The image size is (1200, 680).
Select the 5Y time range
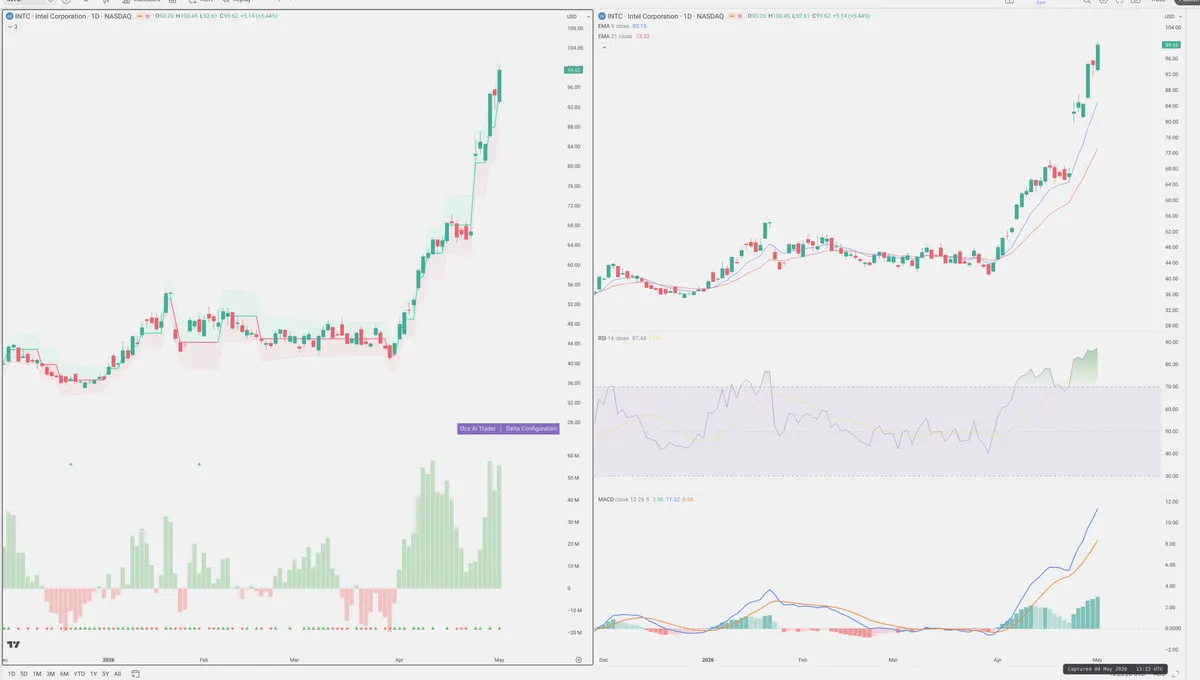(x=106, y=674)
